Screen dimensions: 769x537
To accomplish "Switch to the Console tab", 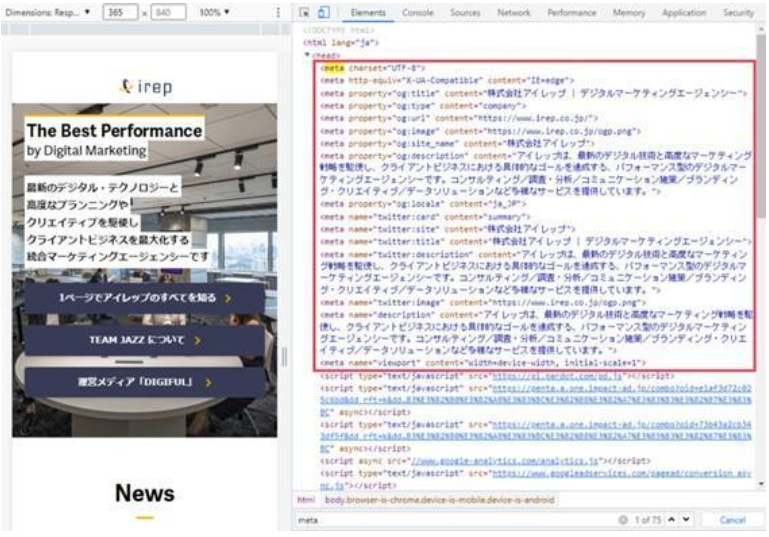I will click(418, 13).
